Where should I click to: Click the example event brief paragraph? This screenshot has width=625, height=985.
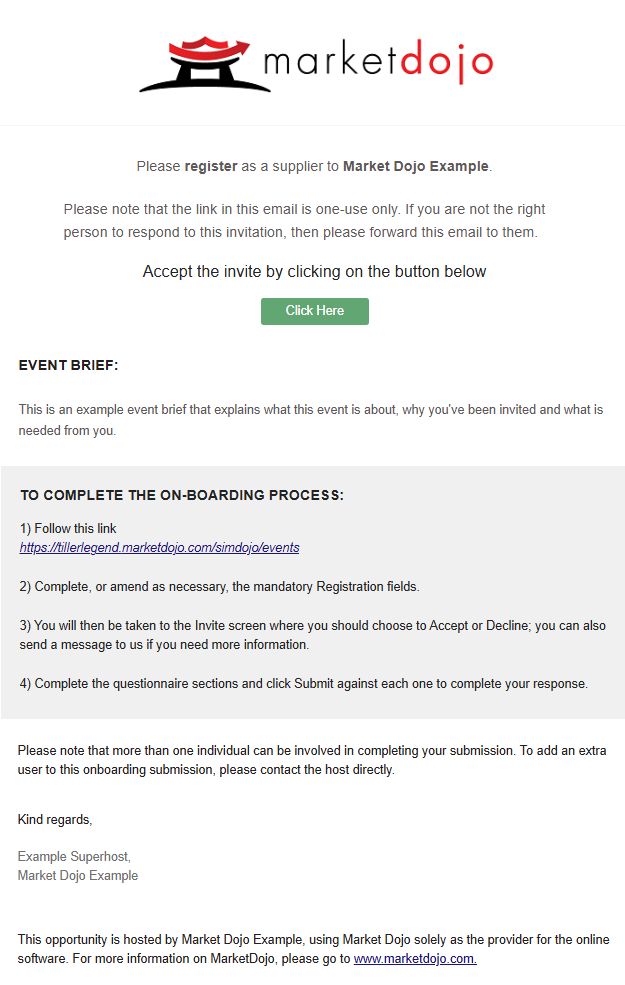click(x=311, y=420)
